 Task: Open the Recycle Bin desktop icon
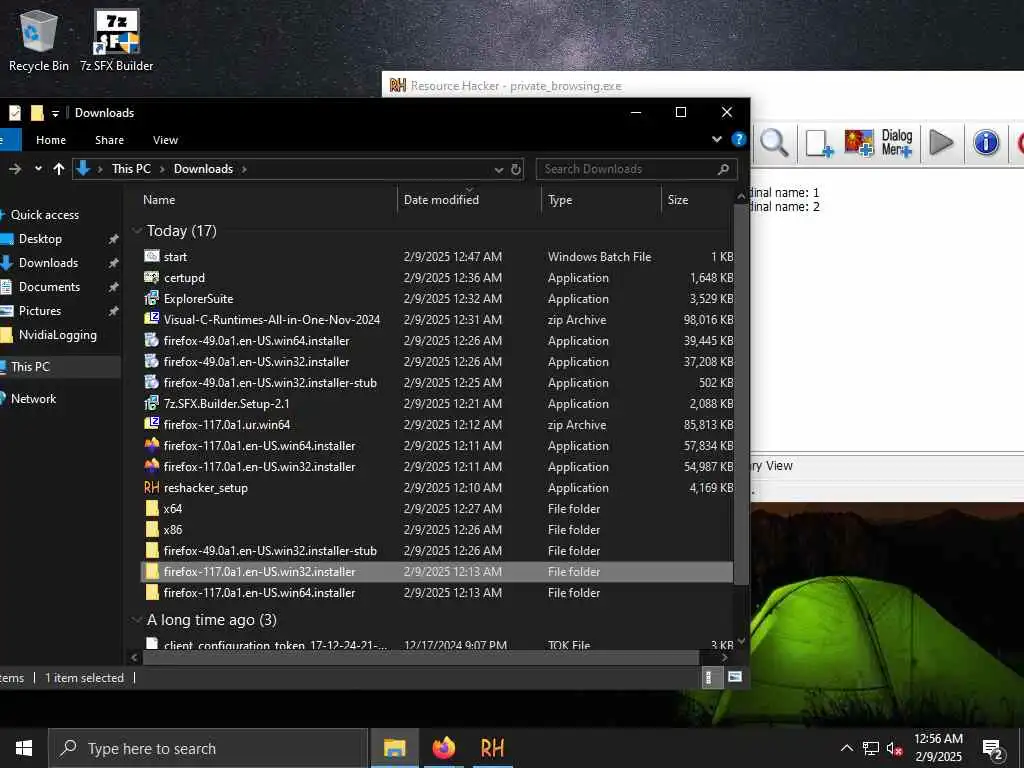pos(39,39)
